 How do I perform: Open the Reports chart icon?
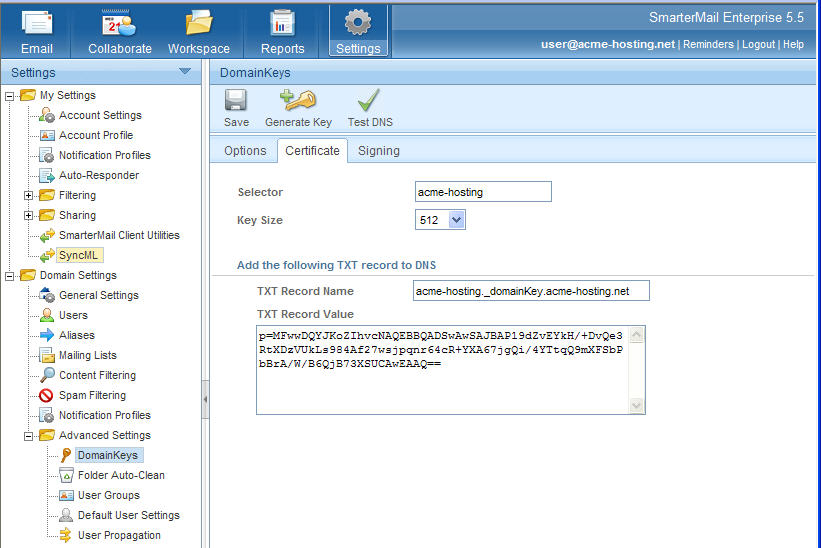282,24
